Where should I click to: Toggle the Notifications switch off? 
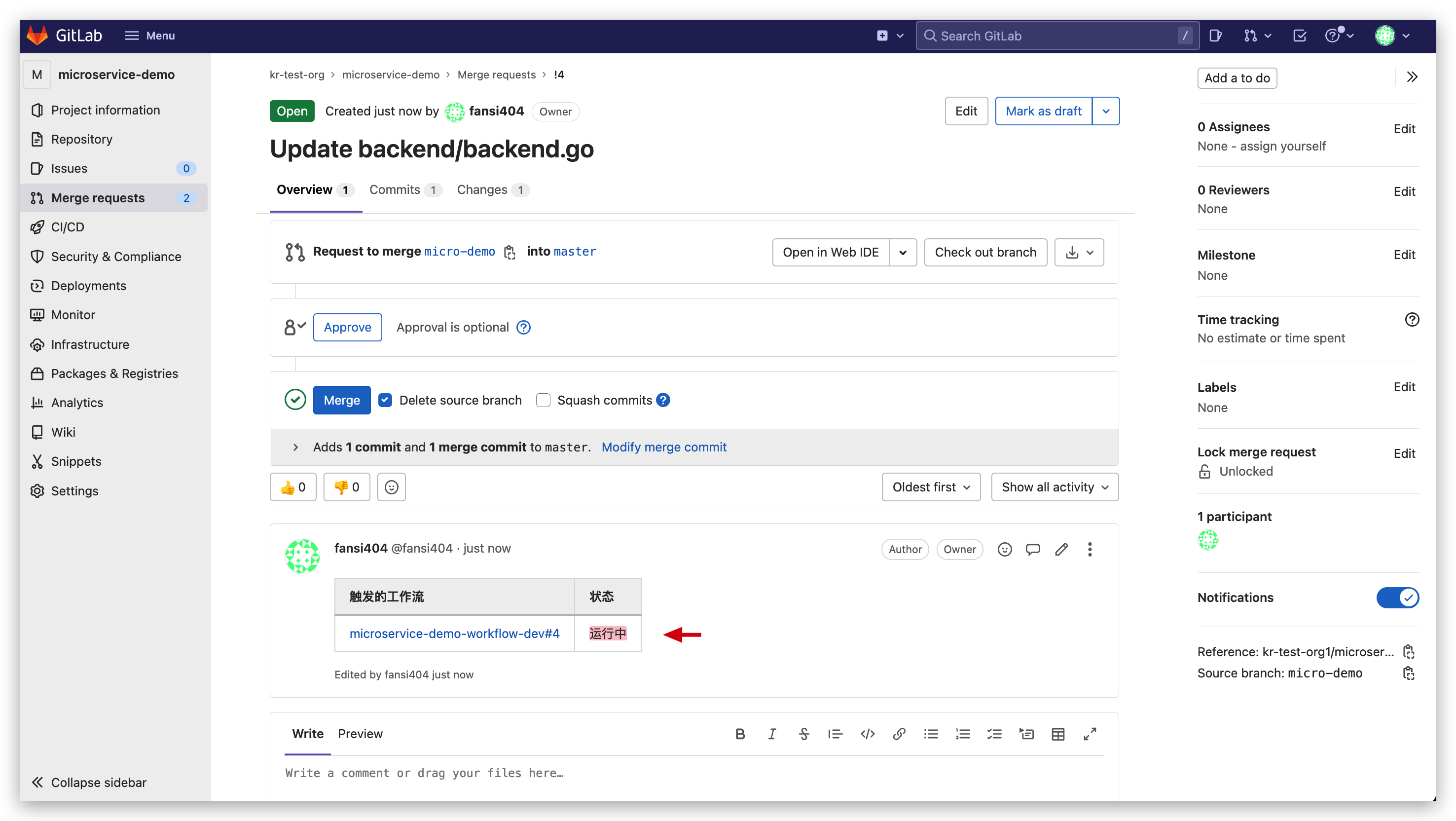1398,597
